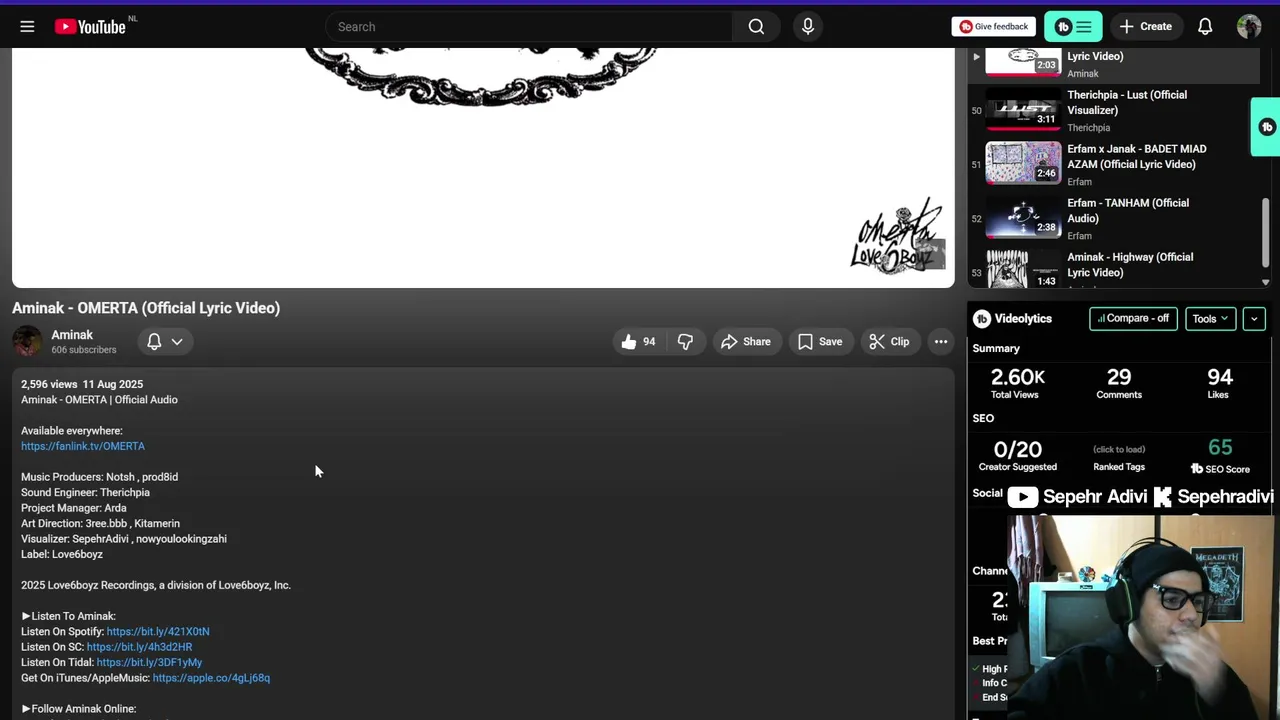
Task: Collapse Videolytics panel with chevron button
Action: [1254, 319]
